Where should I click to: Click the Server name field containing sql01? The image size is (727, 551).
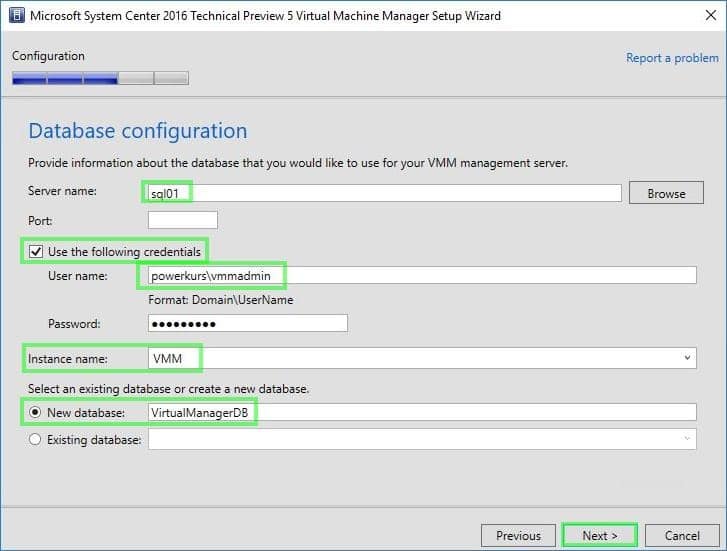point(384,193)
